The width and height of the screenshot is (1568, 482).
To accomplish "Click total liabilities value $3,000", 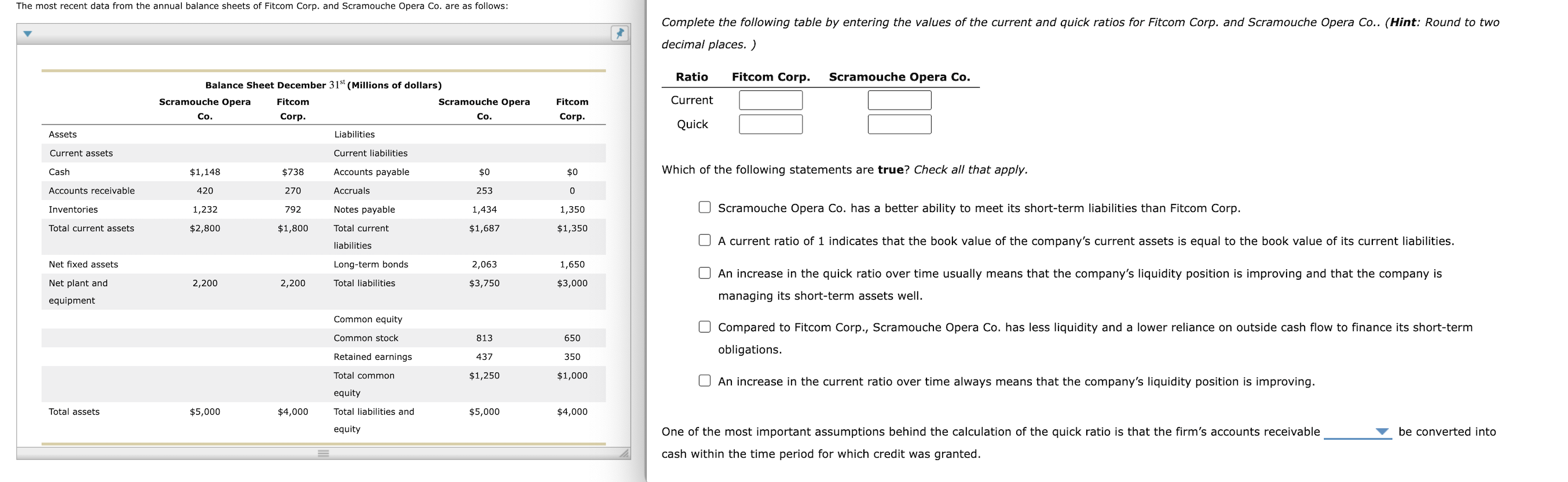I will pyautogui.click(x=572, y=283).
